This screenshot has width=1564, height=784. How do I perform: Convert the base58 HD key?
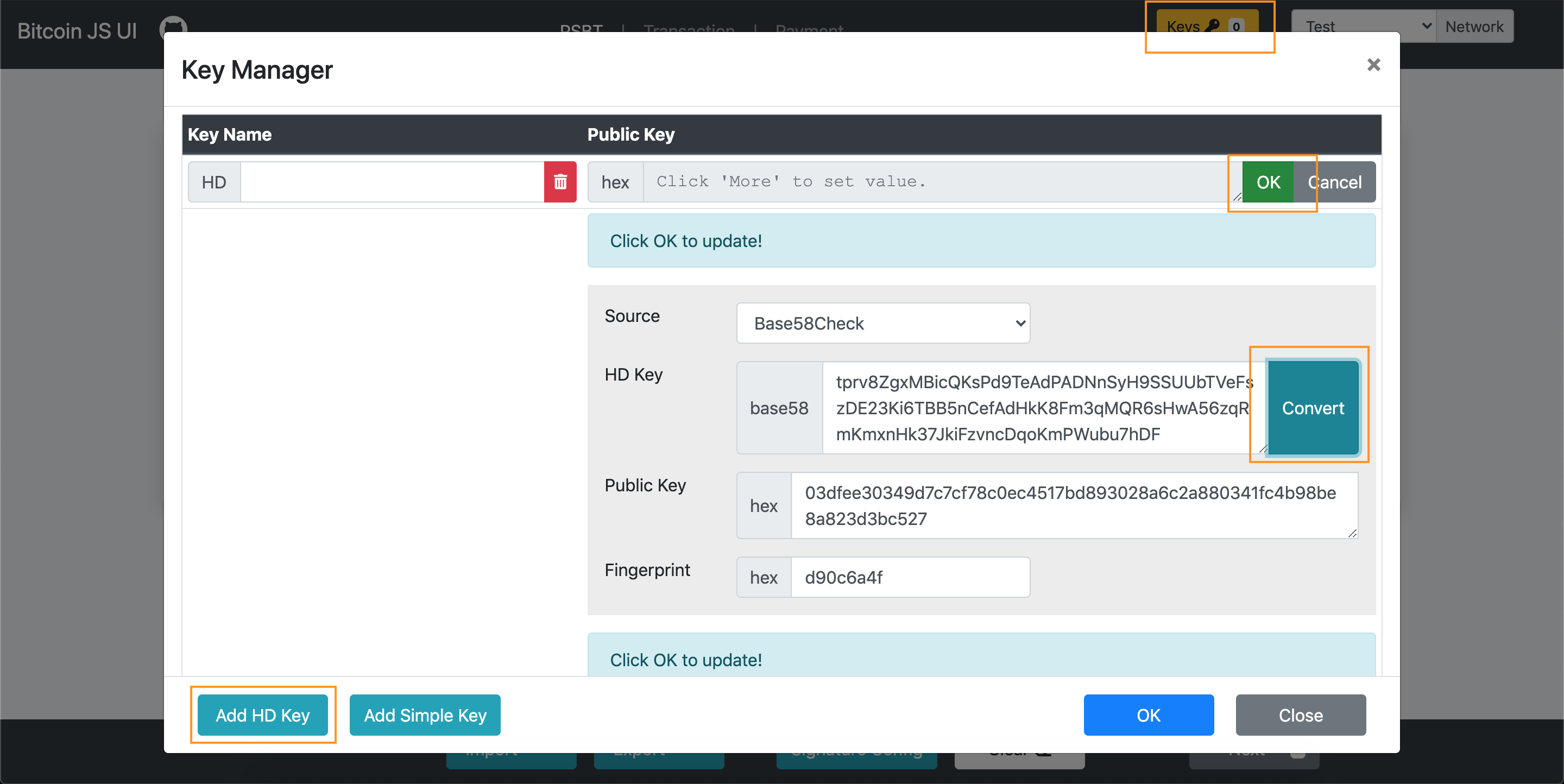(x=1313, y=408)
